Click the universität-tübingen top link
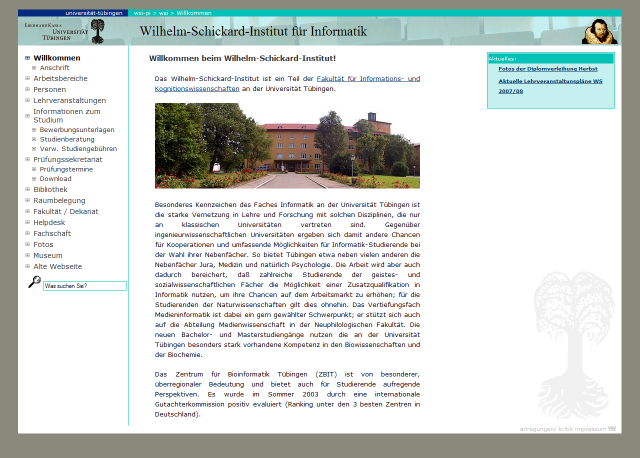640x458 pixels. click(94, 13)
